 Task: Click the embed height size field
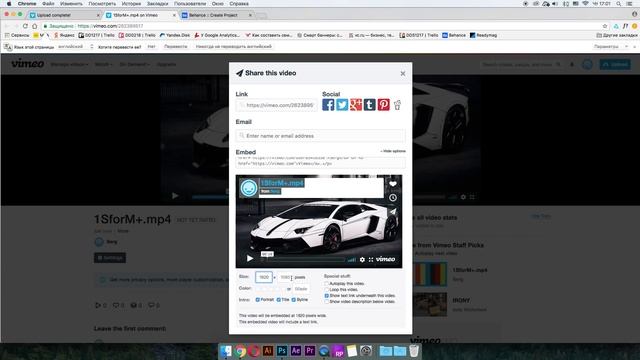pos(285,277)
